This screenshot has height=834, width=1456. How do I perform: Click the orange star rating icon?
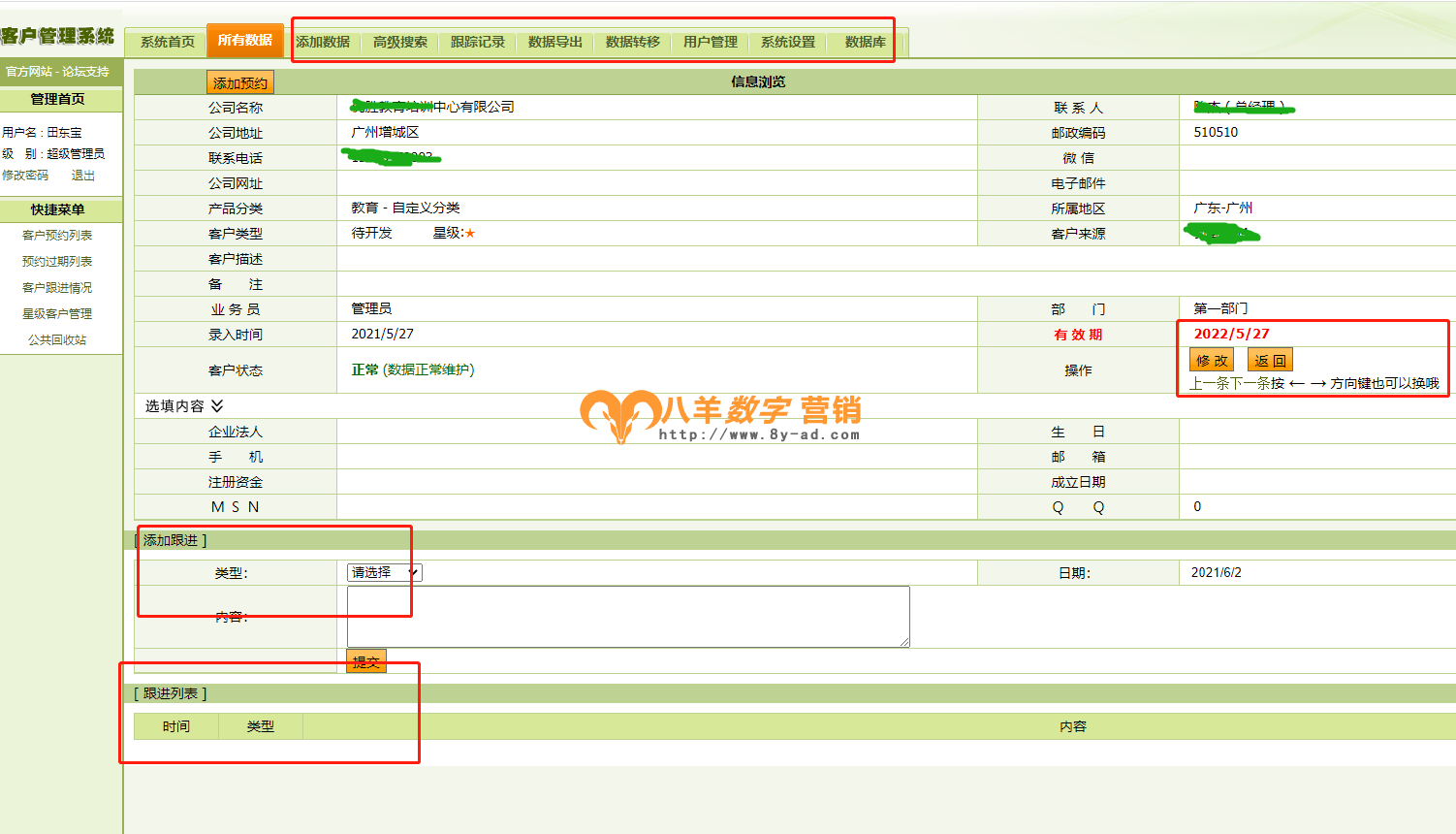(470, 234)
